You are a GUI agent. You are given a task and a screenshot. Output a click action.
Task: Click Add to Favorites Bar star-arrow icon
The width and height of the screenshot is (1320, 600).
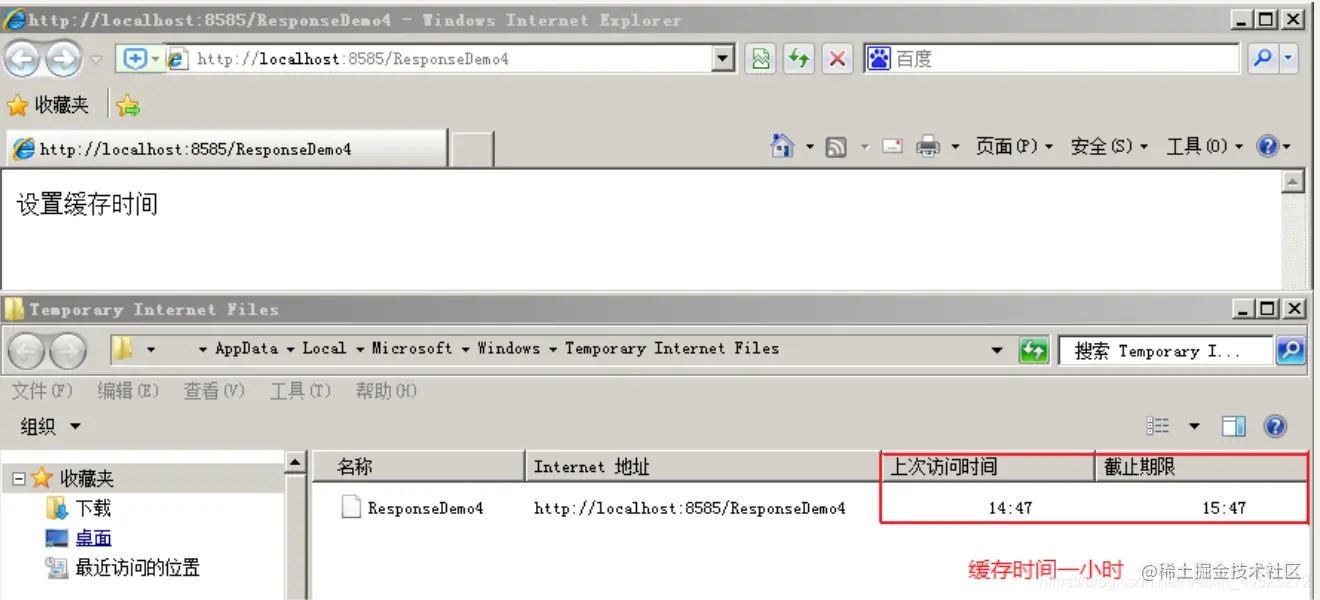[128, 105]
